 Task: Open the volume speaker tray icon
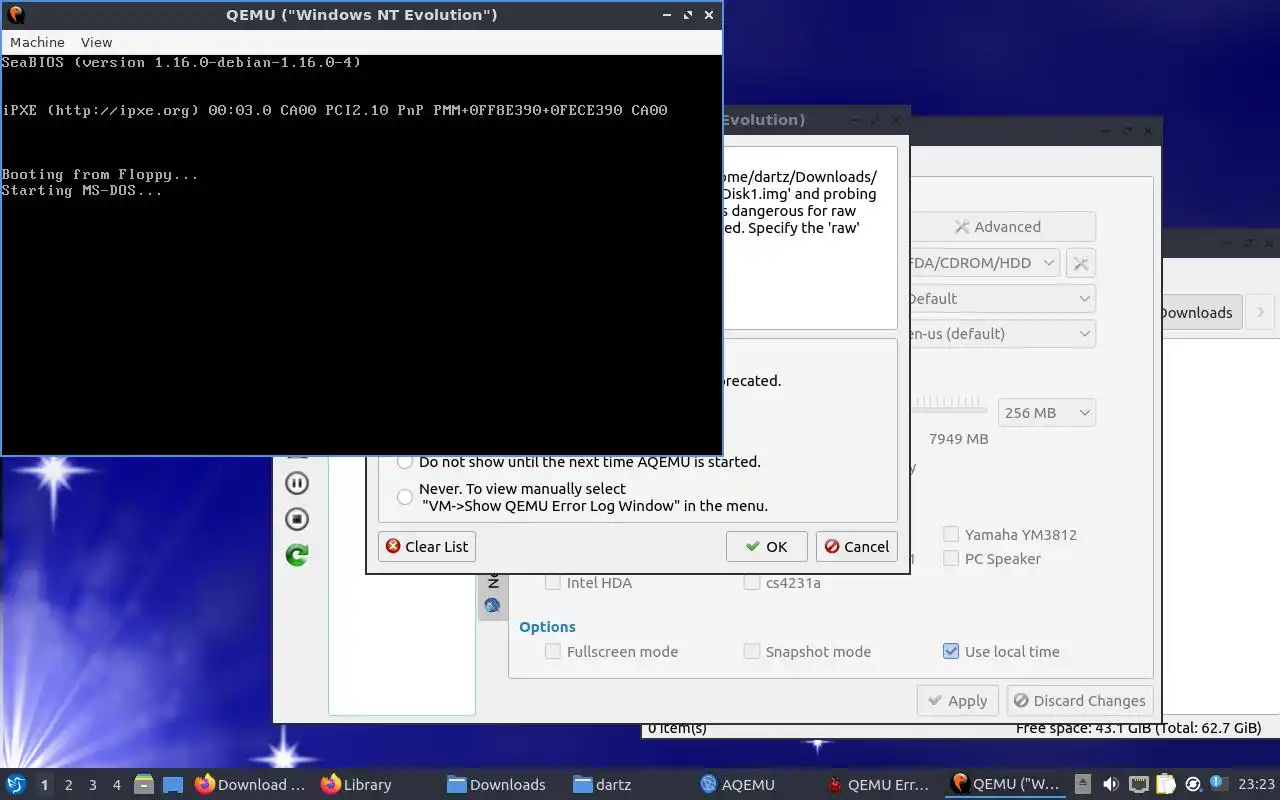tap(1110, 784)
